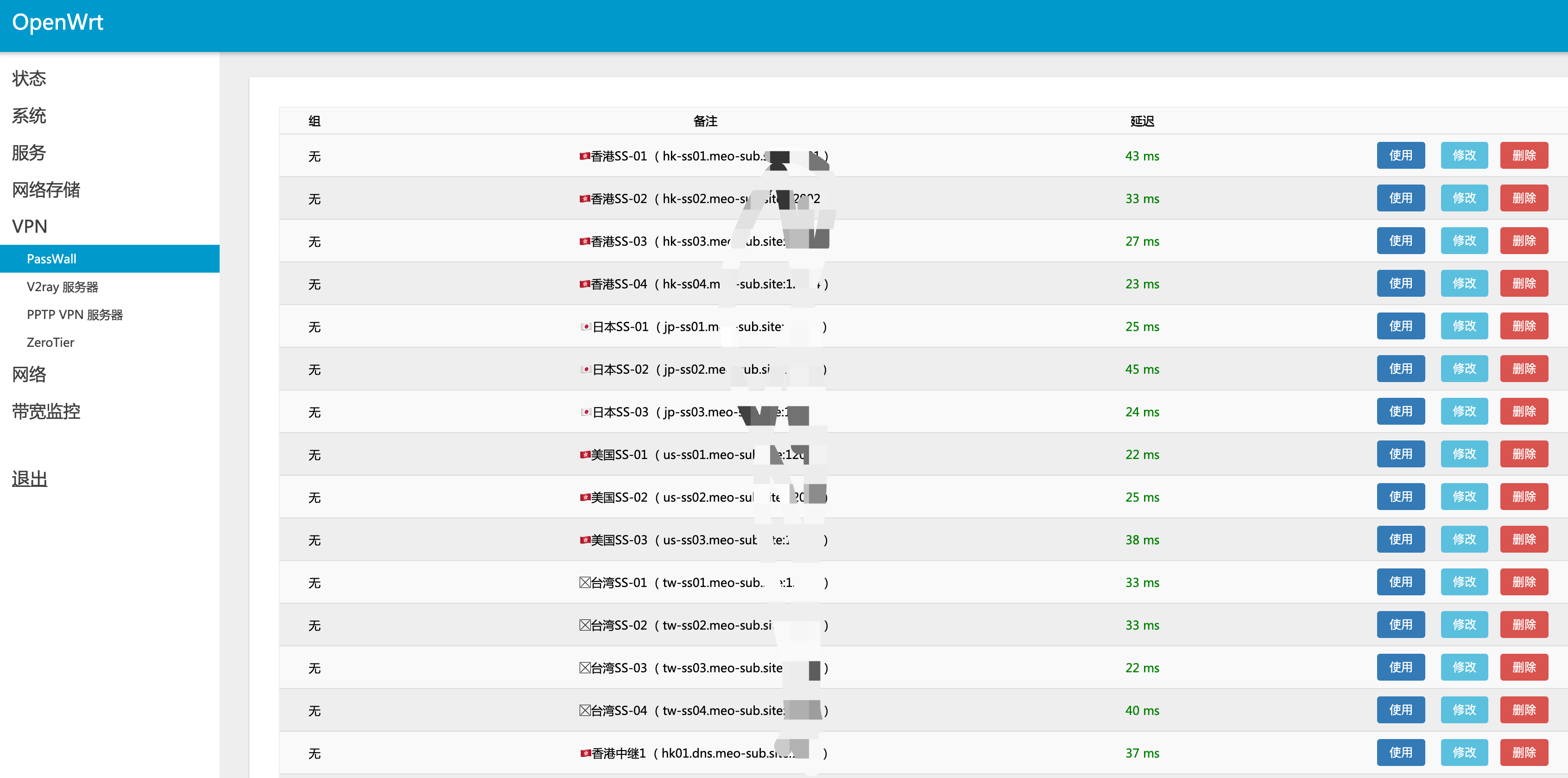Expand the 服务 sidebar menu
Image resolution: width=1568 pixels, height=778 pixels.
click(29, 153)
